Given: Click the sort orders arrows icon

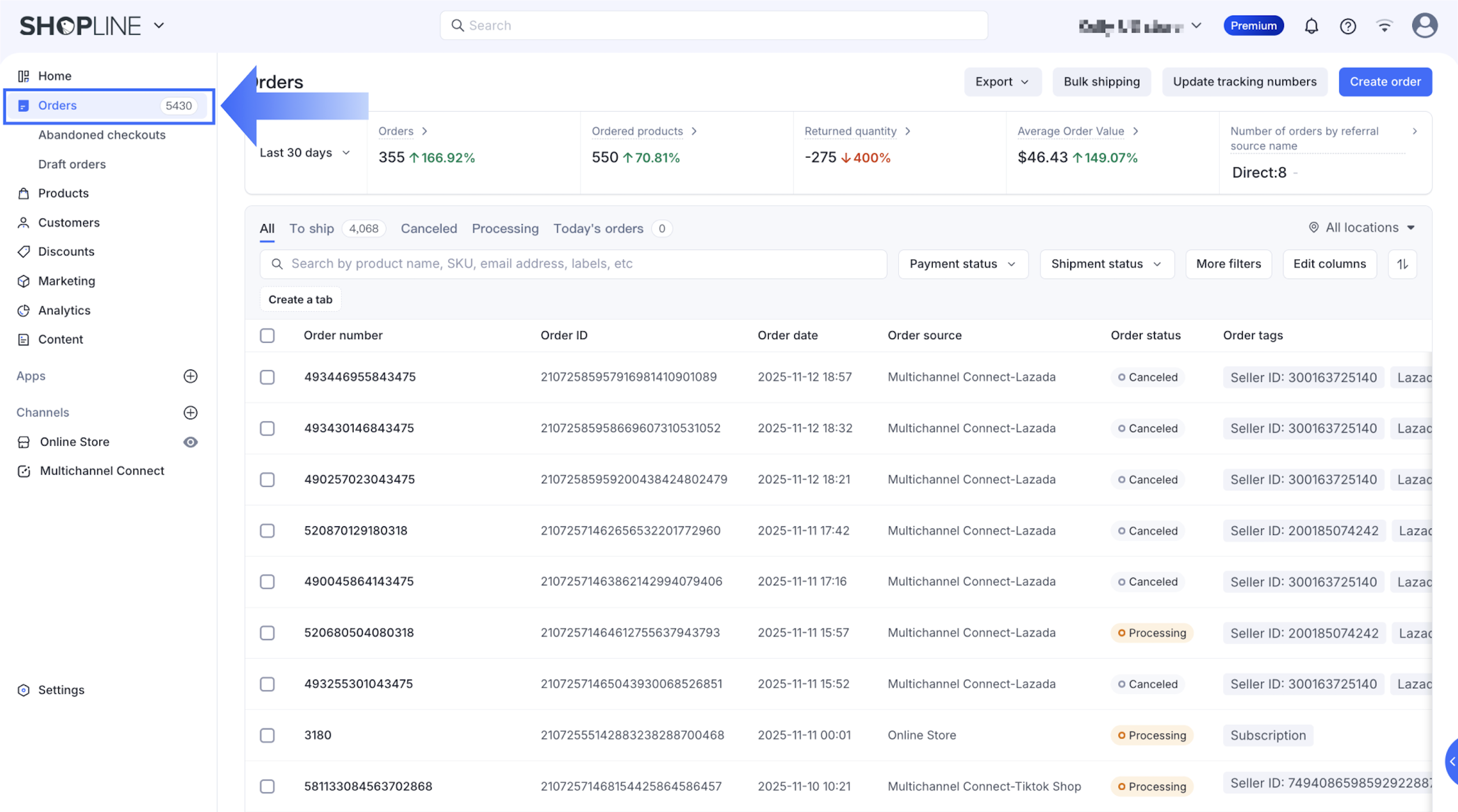Looking at the screenshot, I should [1402, 264].
